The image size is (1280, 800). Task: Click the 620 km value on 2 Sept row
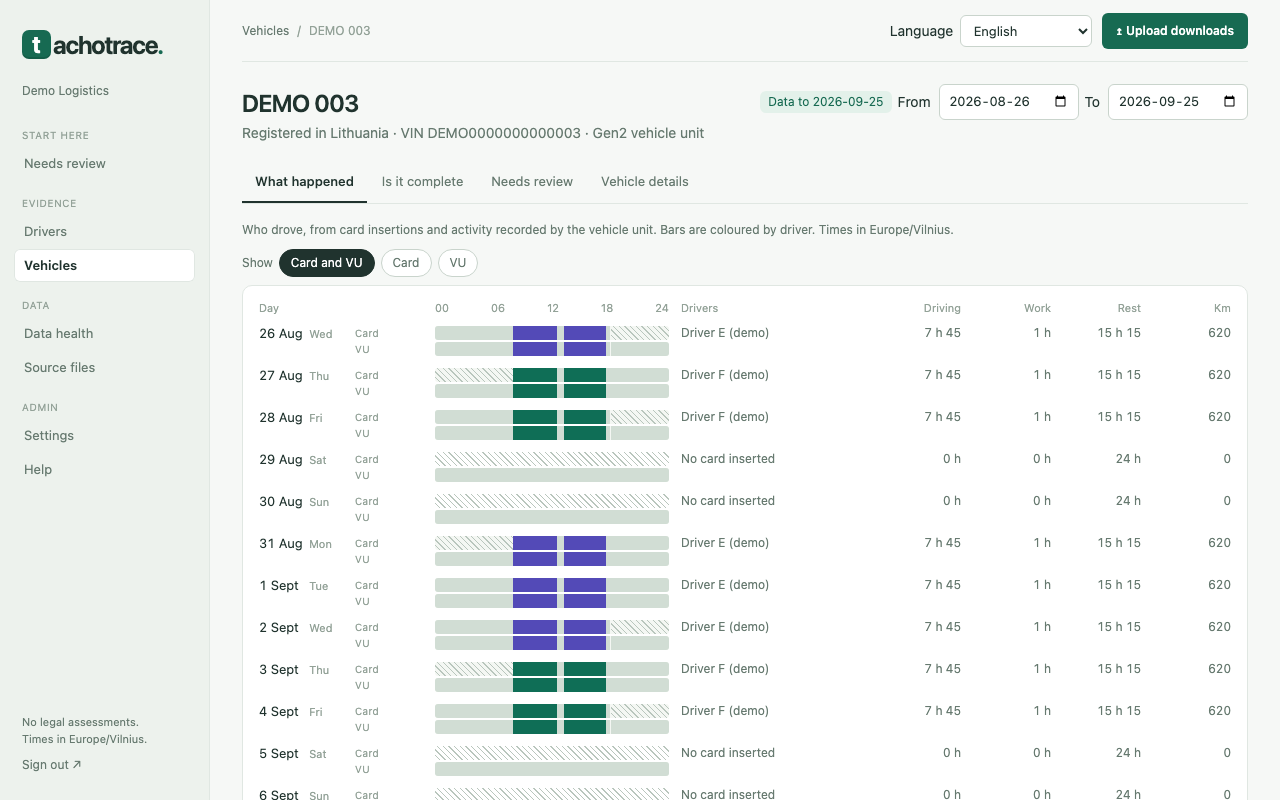1219,627
